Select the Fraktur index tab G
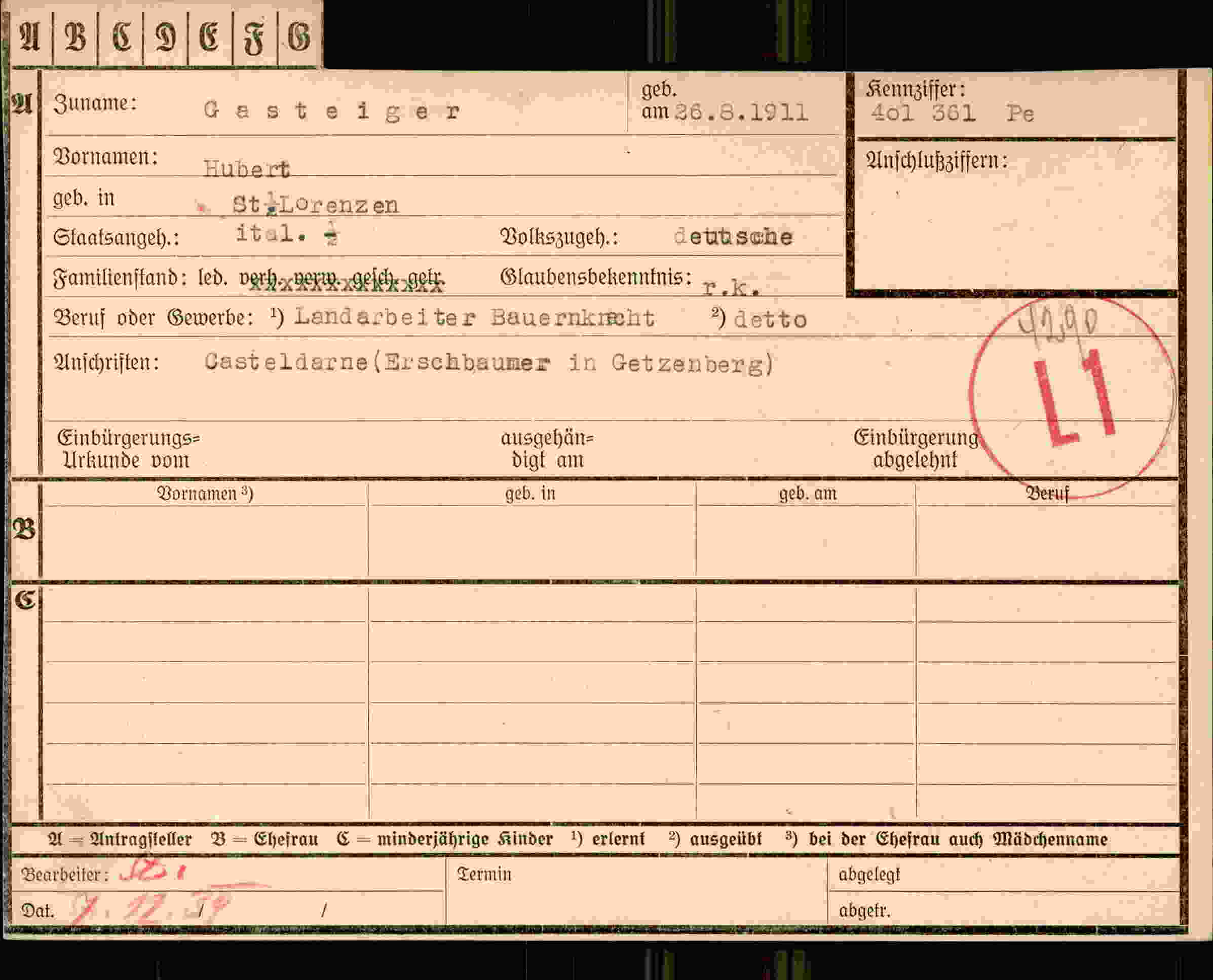This screenshot has height=980, width=1213. coord(299,37)
